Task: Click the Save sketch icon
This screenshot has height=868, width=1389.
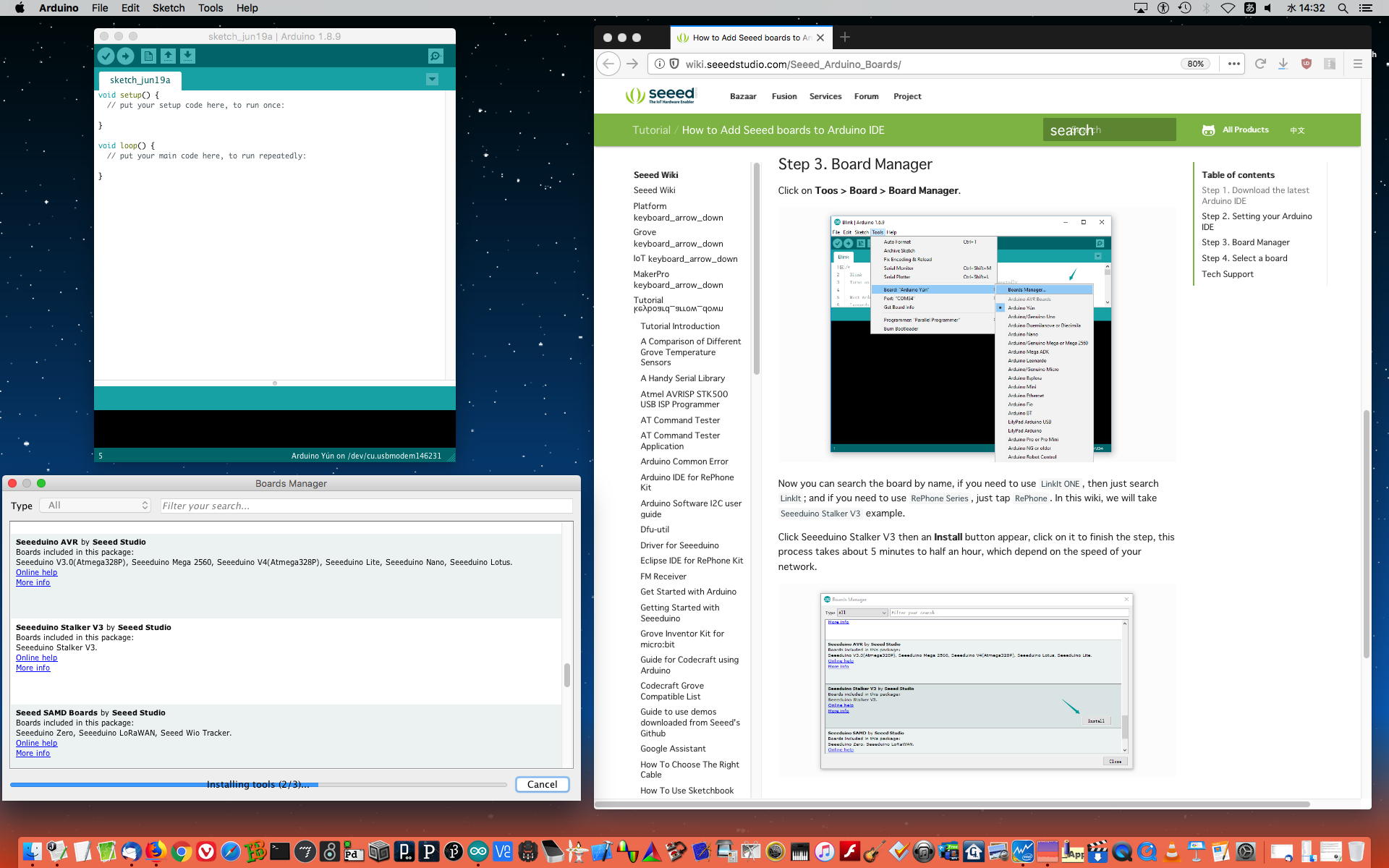Action: (x=187, y=56)
